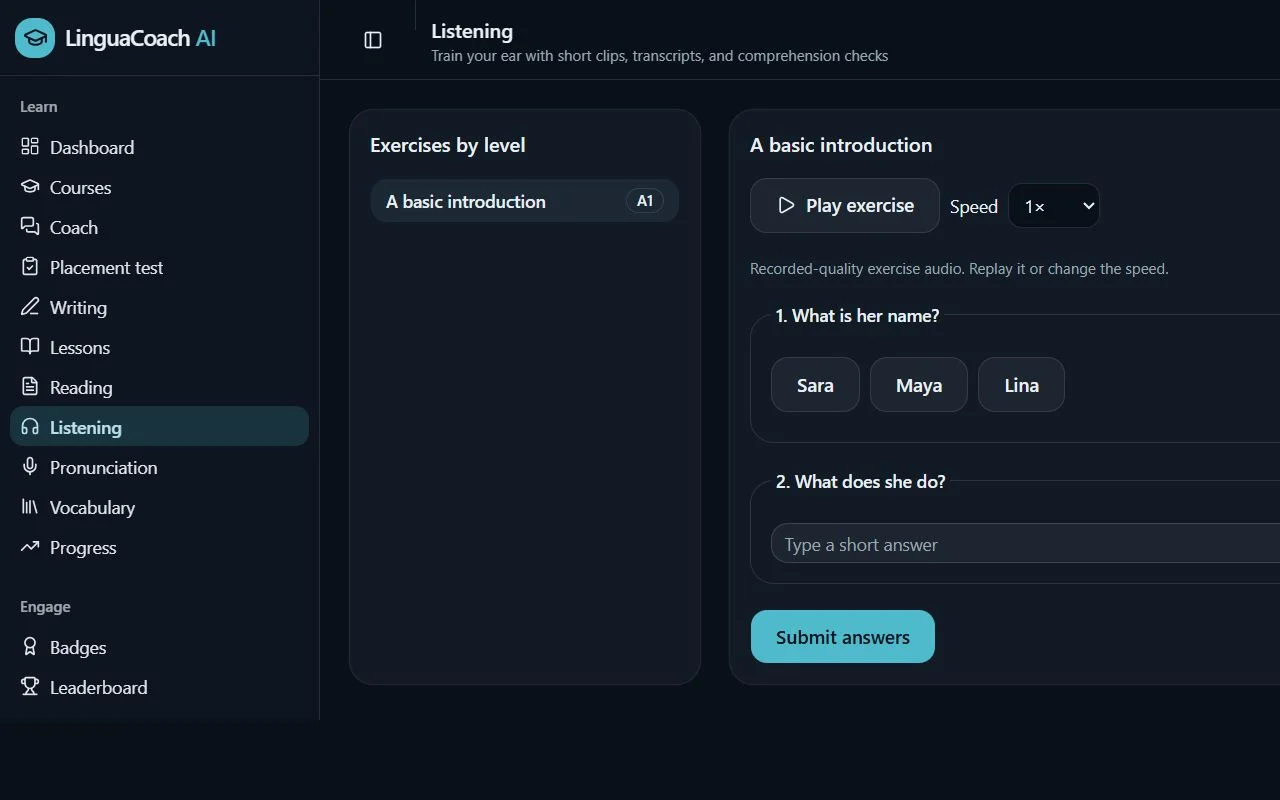This screenshot has height=800, width=1280.
Task: Toggle the sidebar panel icon
Action: 373,40
